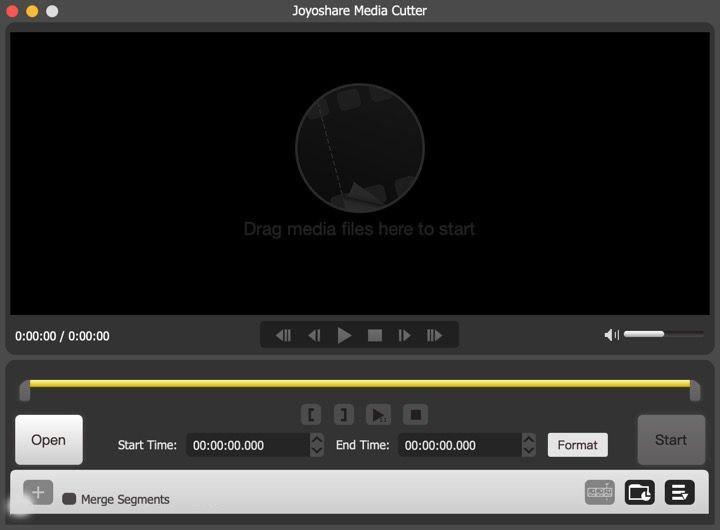Click the 0:00:00 / 0:00:00 time display
720x530 pixels.
click(62, 336)
